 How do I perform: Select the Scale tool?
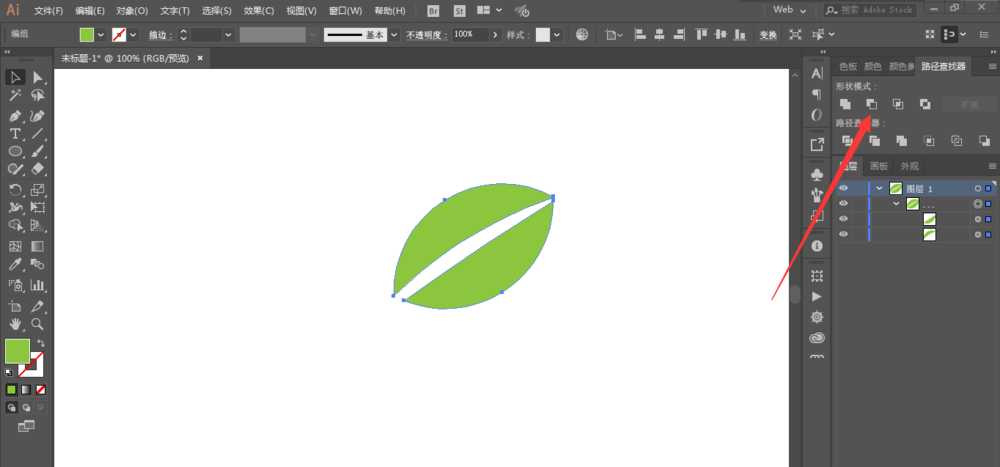coord(38,189)
